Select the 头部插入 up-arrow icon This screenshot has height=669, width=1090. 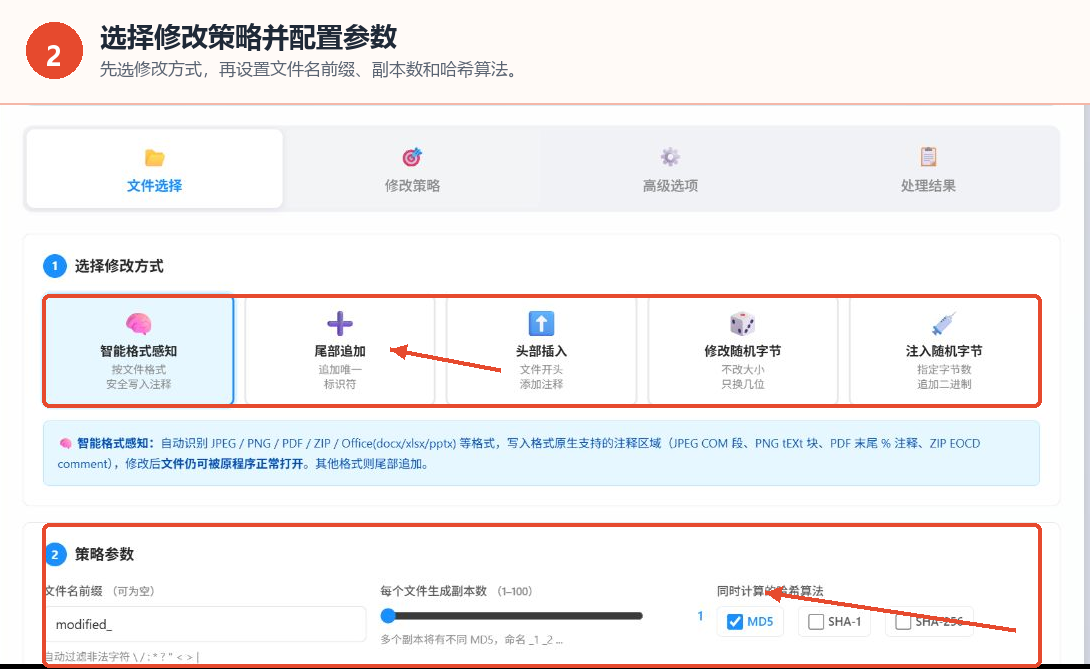point(542,323)
